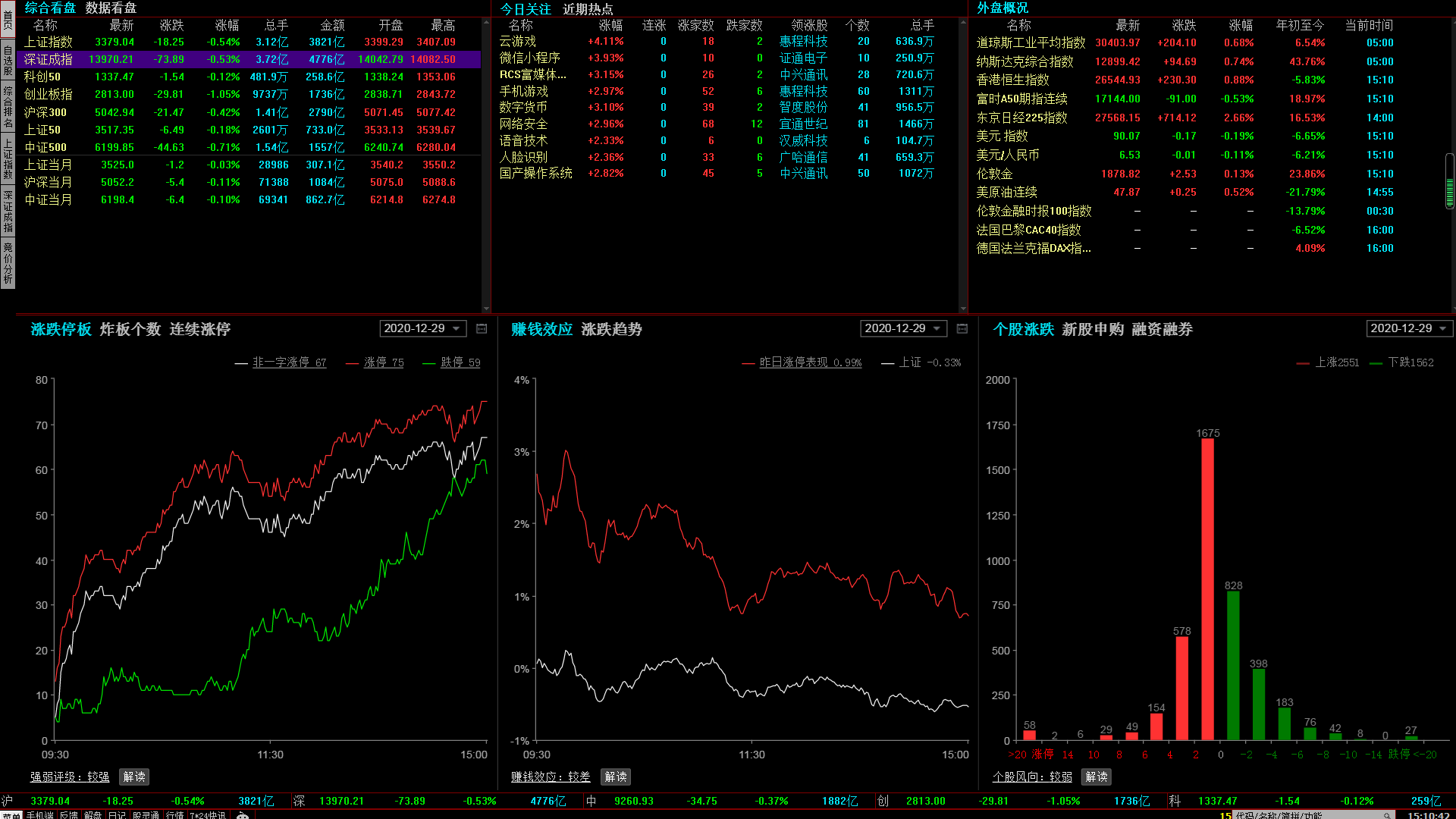The height and width of the screenshot is (819, 1456).
Task: Click 解读 button beside 强弱评级
Action: (x=134, y=777)
